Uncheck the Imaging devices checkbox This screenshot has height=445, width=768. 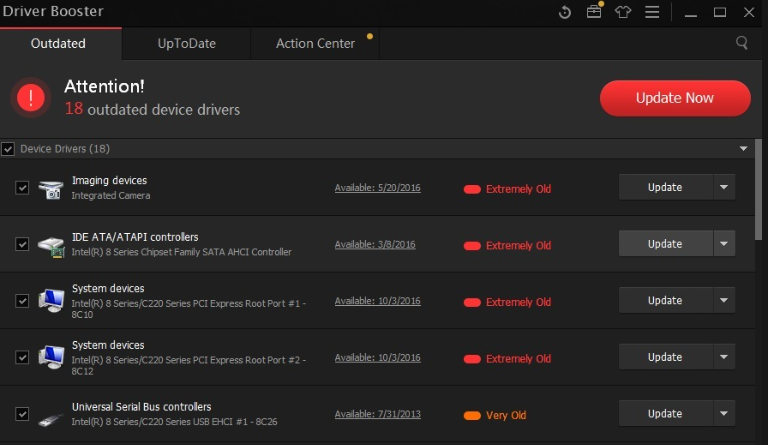tap(22, 187)
